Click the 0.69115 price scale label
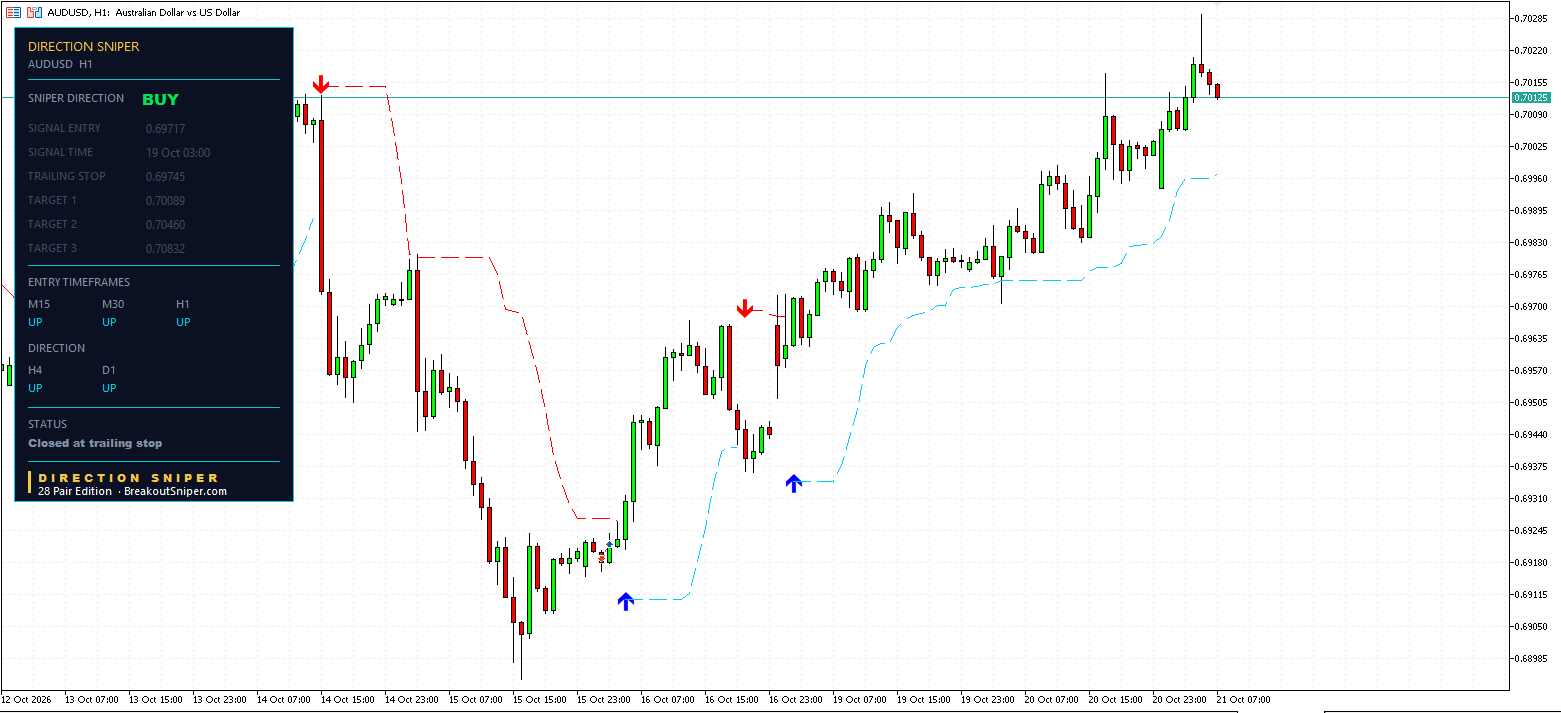 point(1532,594)
